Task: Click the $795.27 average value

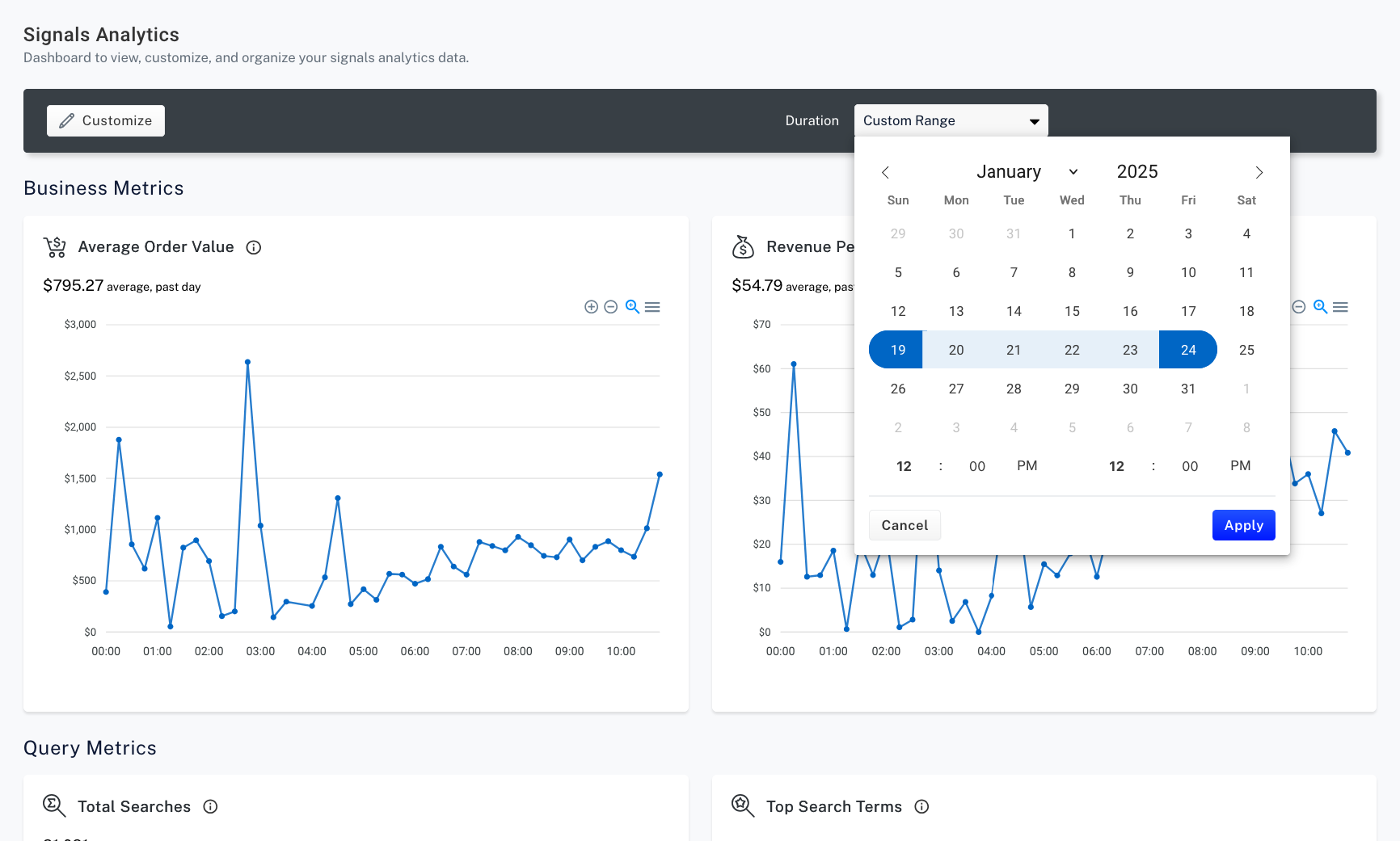Action: point(73,285)
